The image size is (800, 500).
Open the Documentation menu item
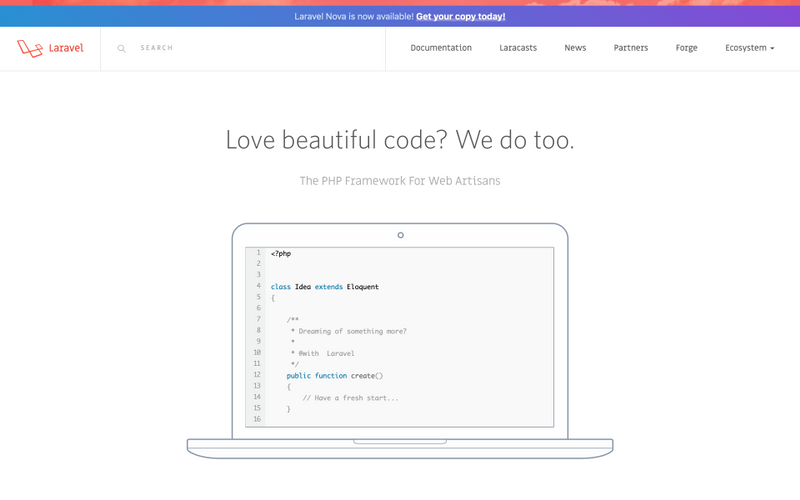[x=441, y=48]
